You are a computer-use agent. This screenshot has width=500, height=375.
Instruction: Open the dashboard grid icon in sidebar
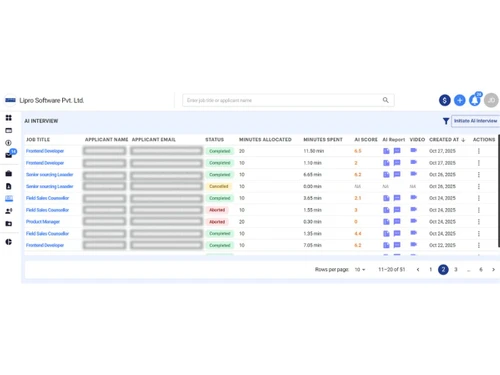[x=9, y=118]
